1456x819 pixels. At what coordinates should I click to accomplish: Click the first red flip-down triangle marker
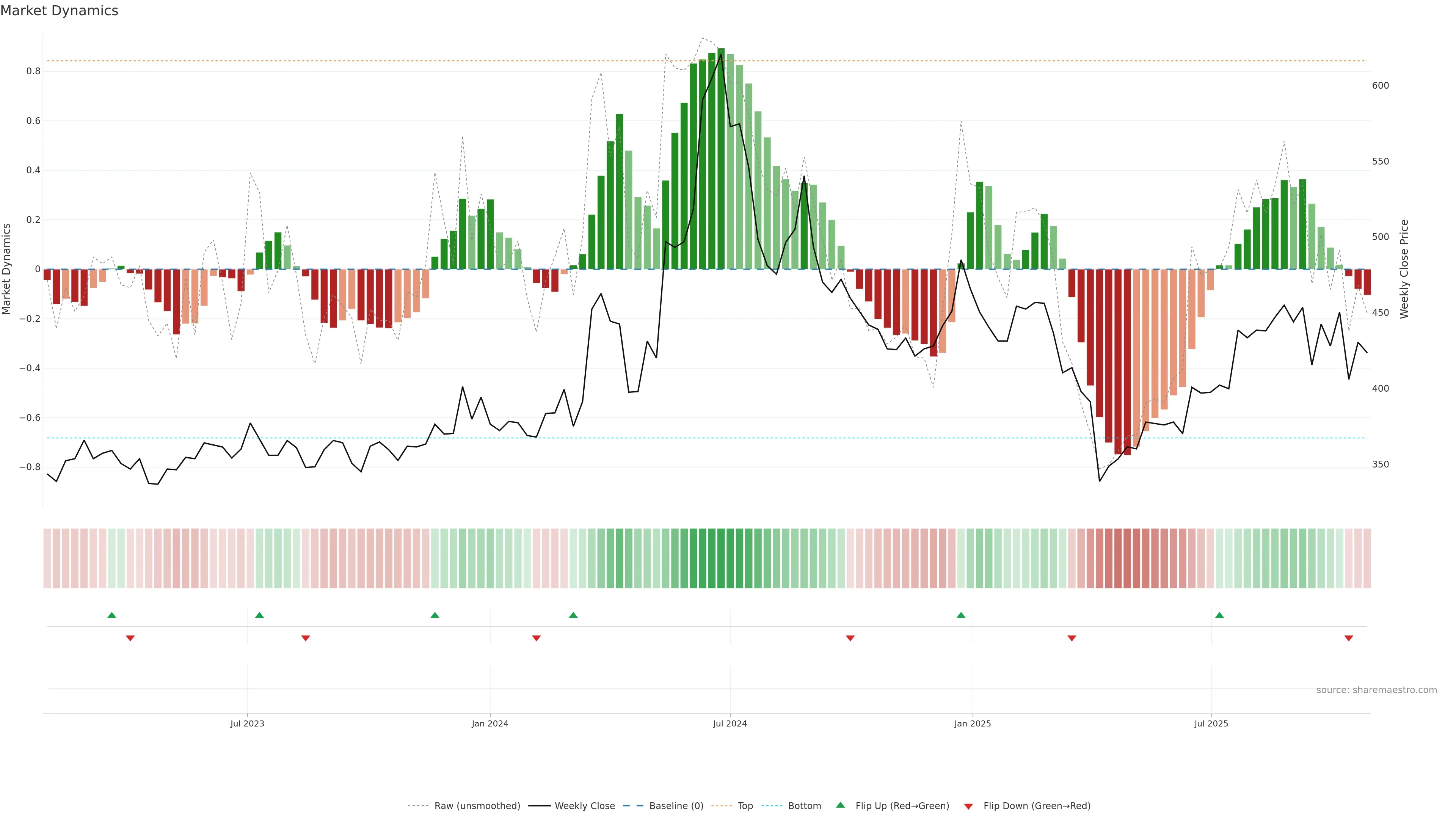point(130,638)
